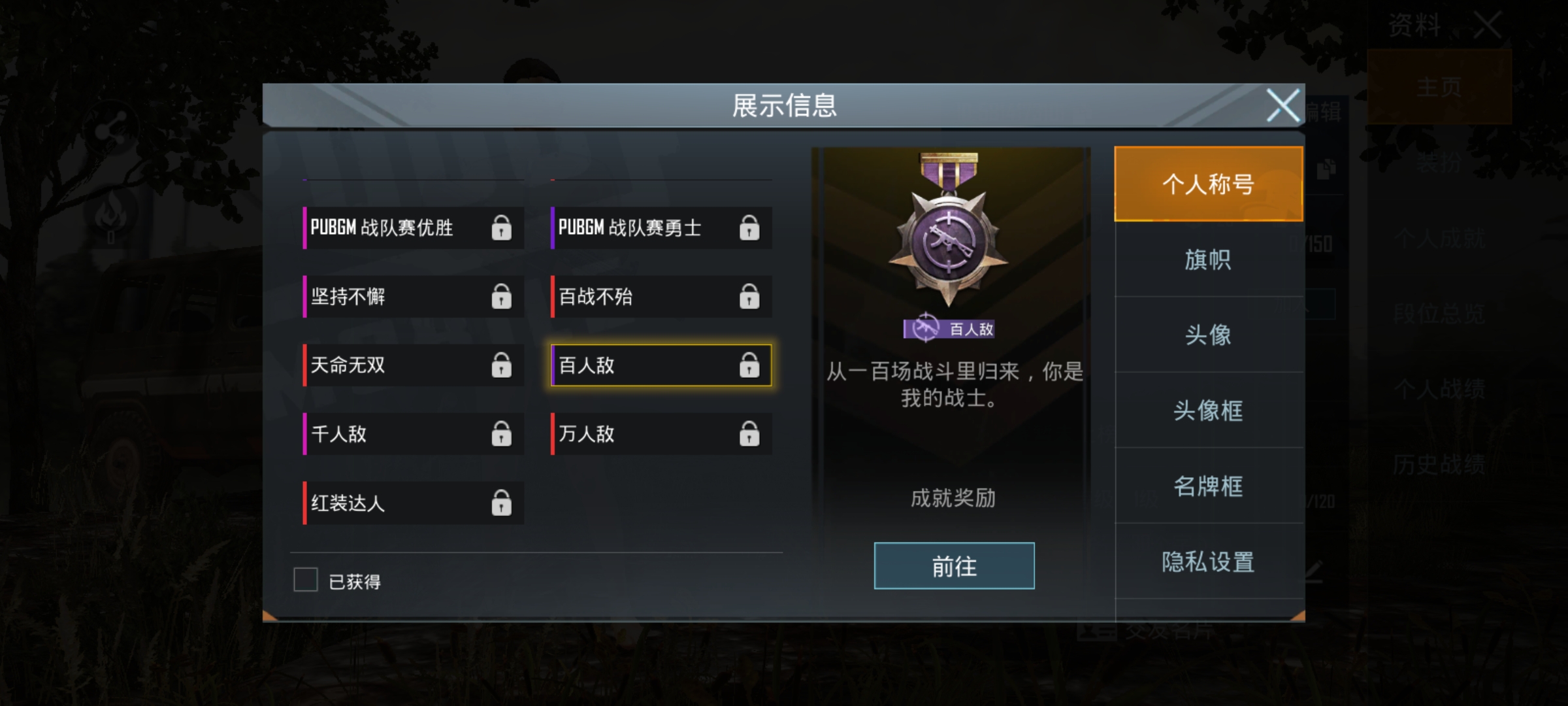Tap the purple 百人敌 medal image
1568x706 pixels.
tap(949, 230)
